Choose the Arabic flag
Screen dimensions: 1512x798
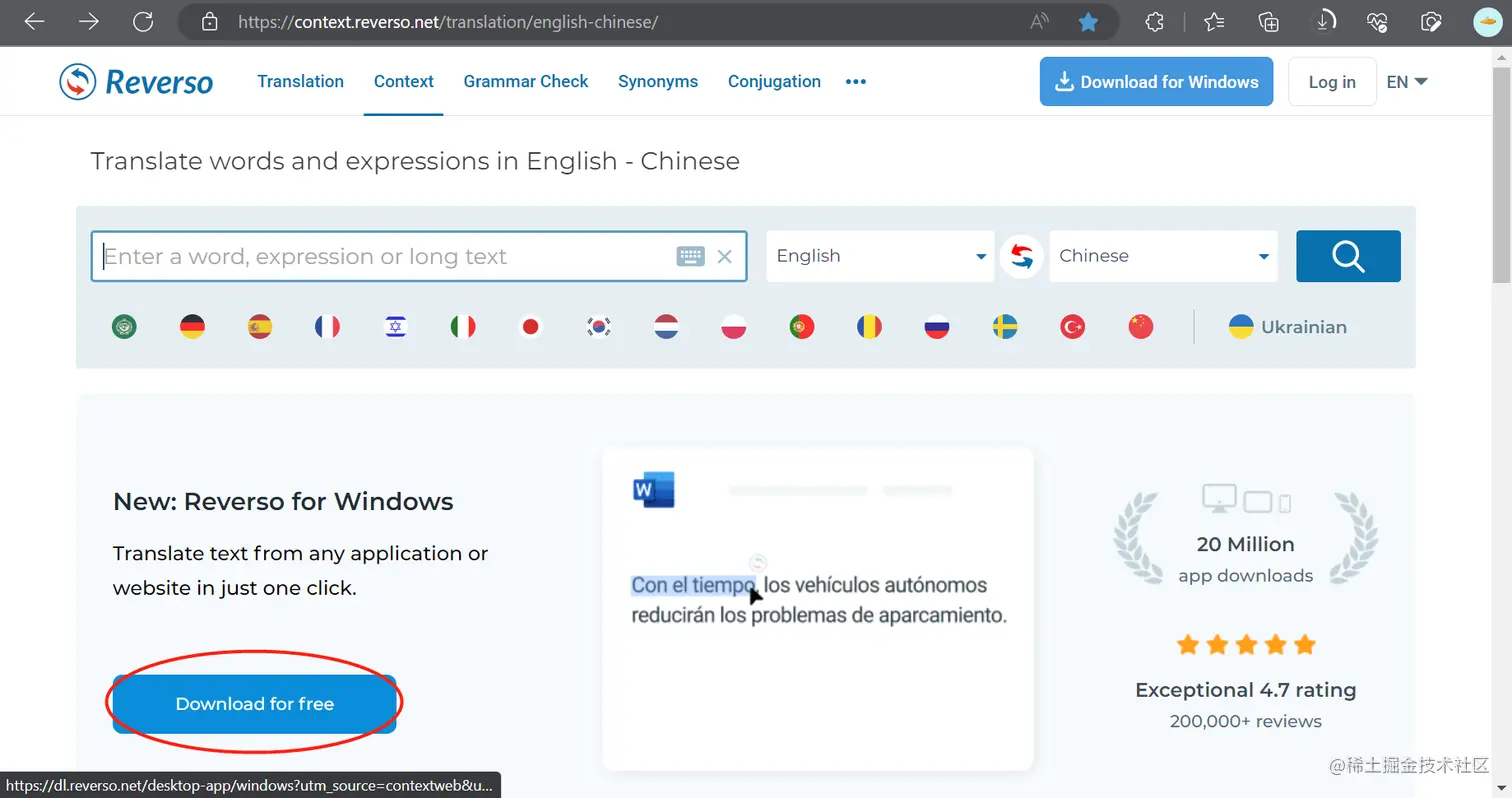(124, 327)
